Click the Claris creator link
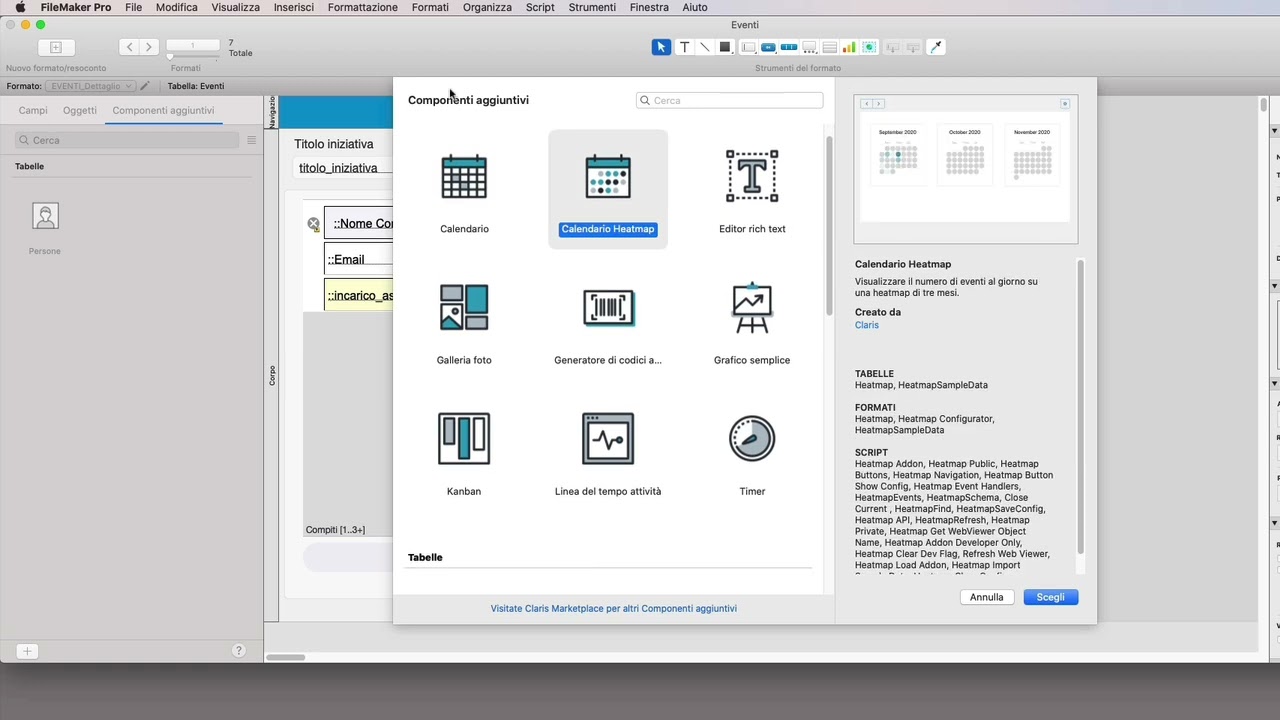 867,325
